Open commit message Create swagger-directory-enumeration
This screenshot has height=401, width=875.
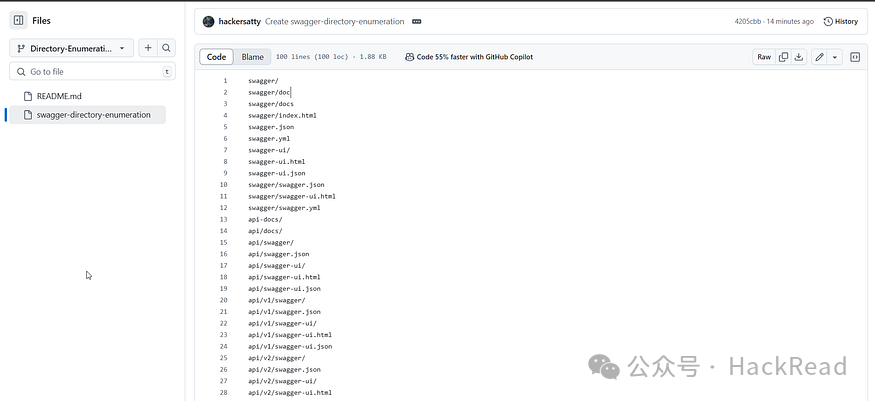tap(334, 22)
